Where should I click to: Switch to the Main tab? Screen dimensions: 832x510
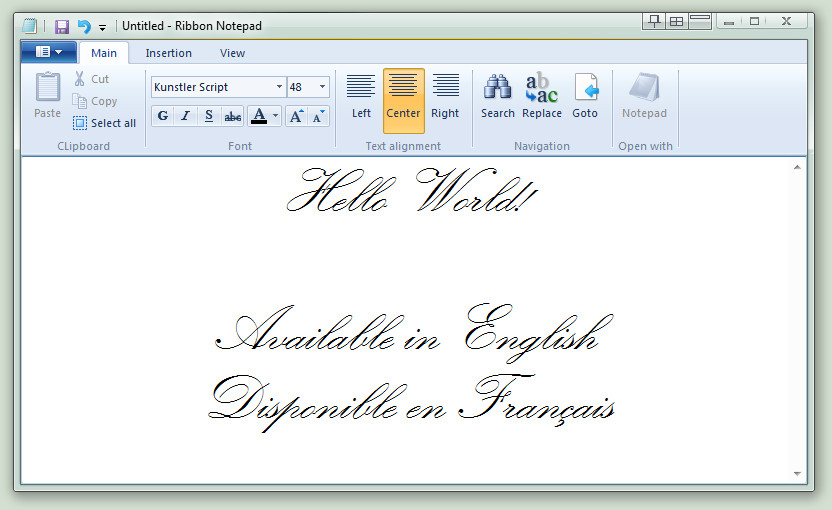coord(103,53)
